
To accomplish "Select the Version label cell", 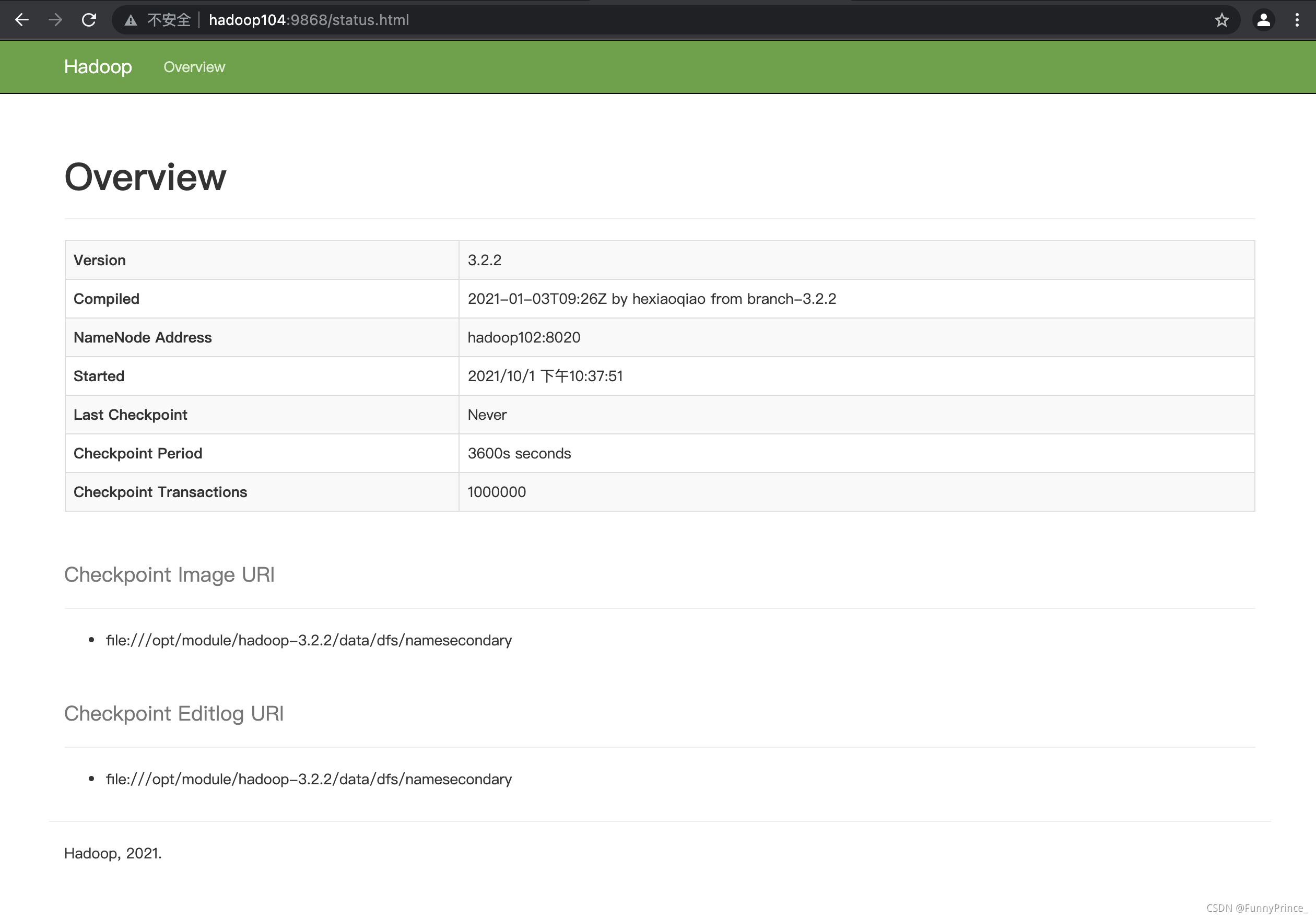I will pos(262,260).
